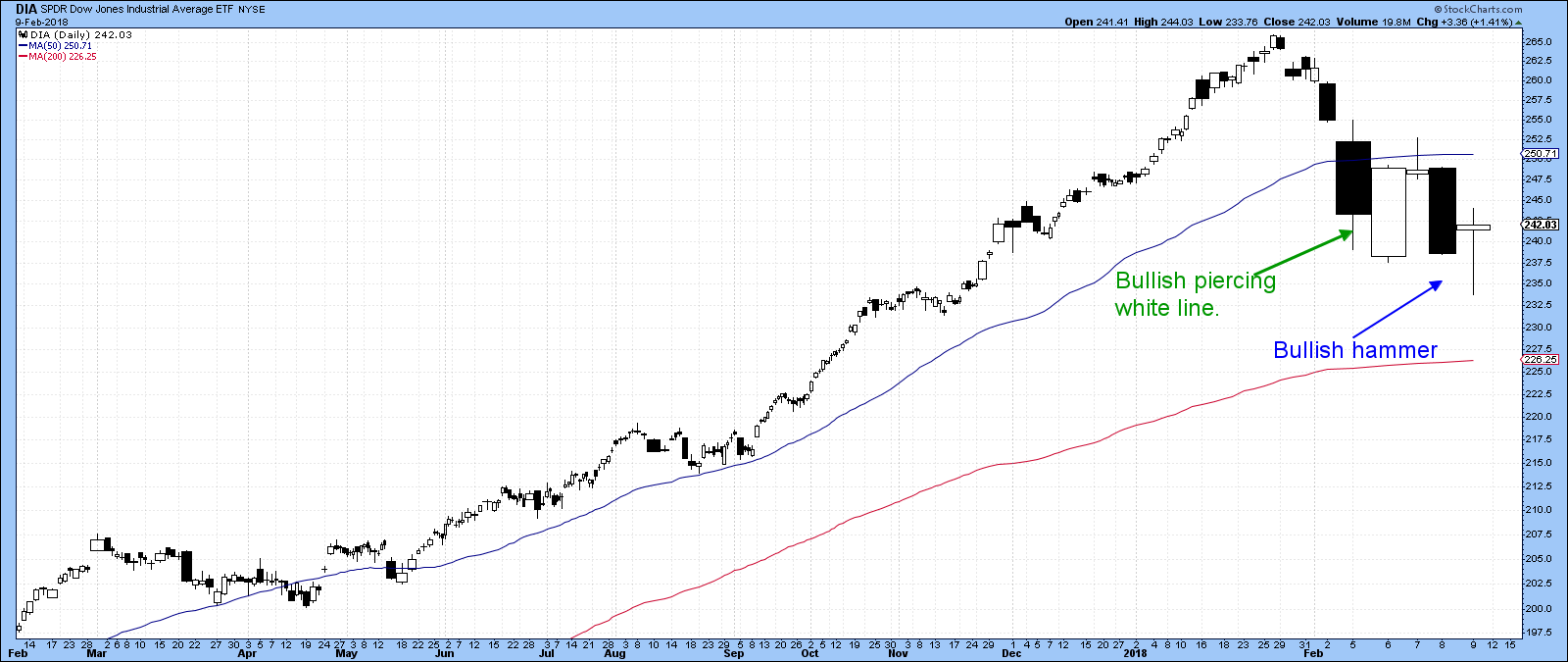Viewport: 1568px width, 662px height.
Task: Click the 250.71 price tag on right axis
Action: pyautogui.click(x=1541, y=154)
